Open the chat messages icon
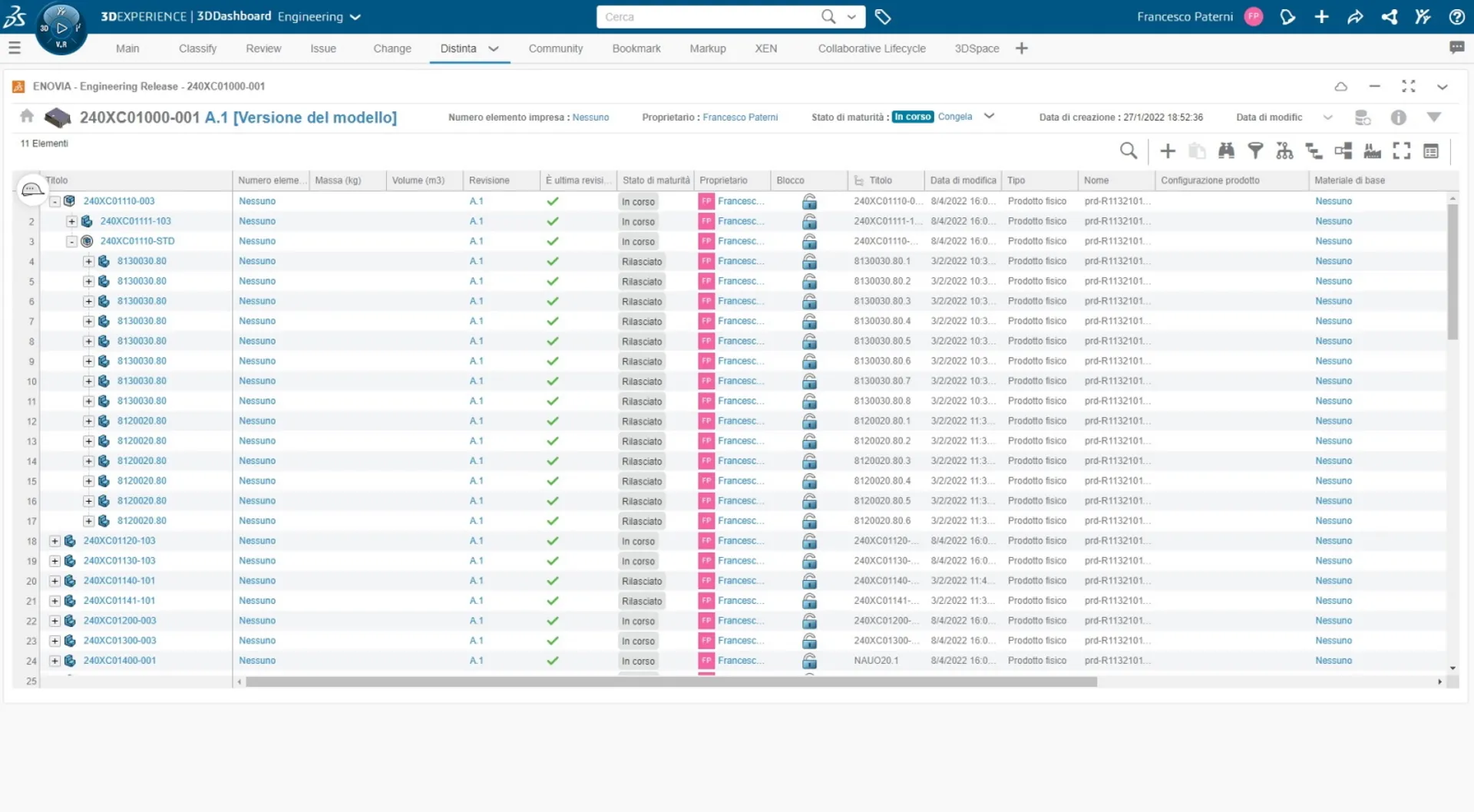Viewport: 1474px width, 812px height. pos(1456,48)
